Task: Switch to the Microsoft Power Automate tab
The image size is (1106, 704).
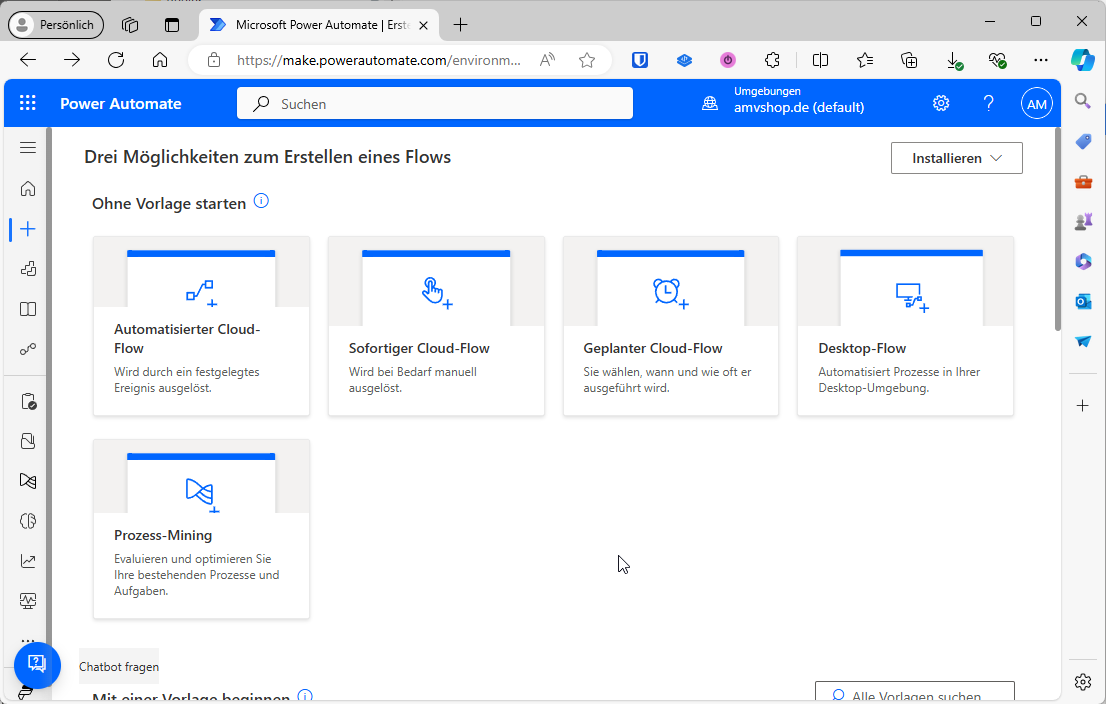Action: [310, 24]
